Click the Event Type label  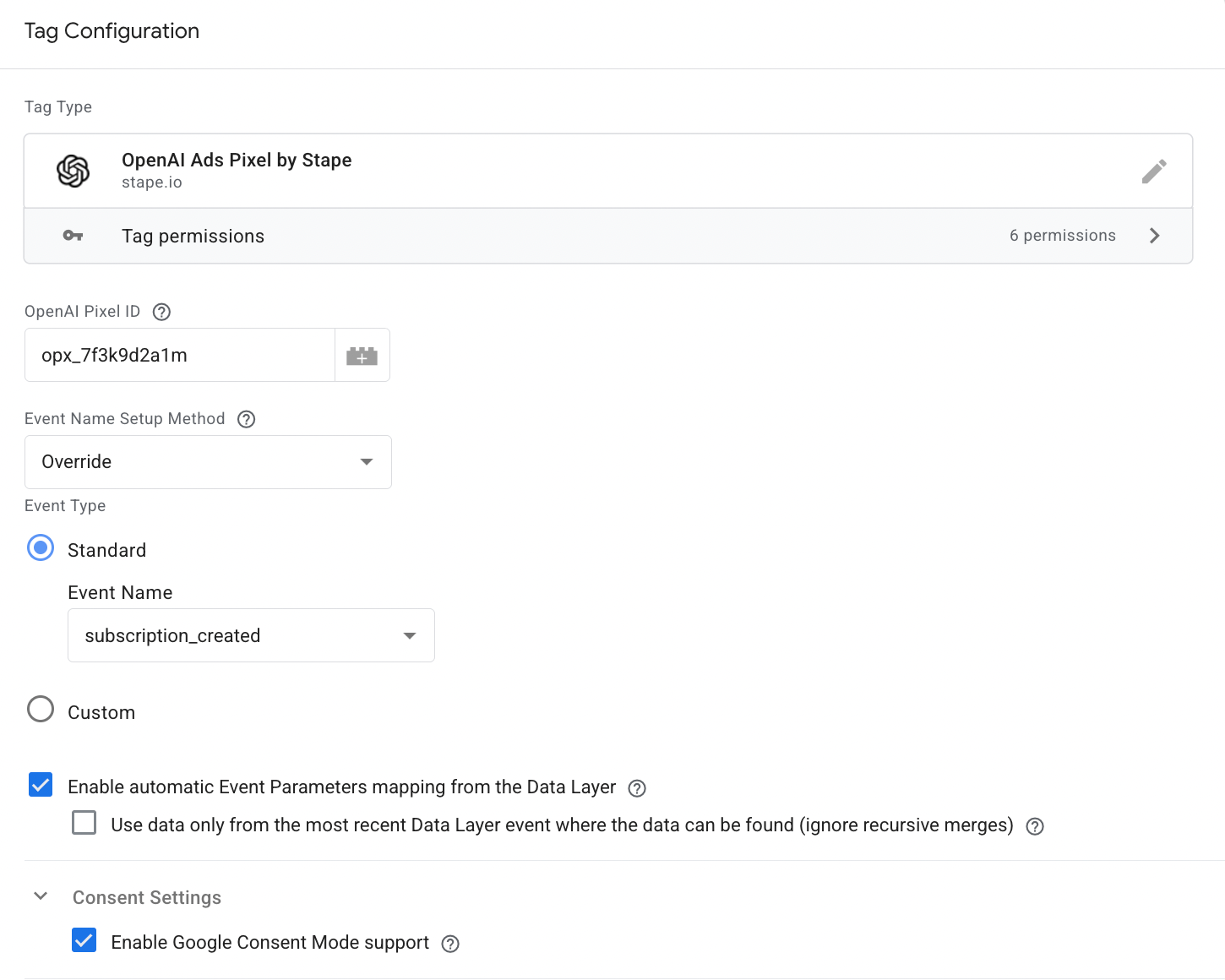tap(65, 506)
